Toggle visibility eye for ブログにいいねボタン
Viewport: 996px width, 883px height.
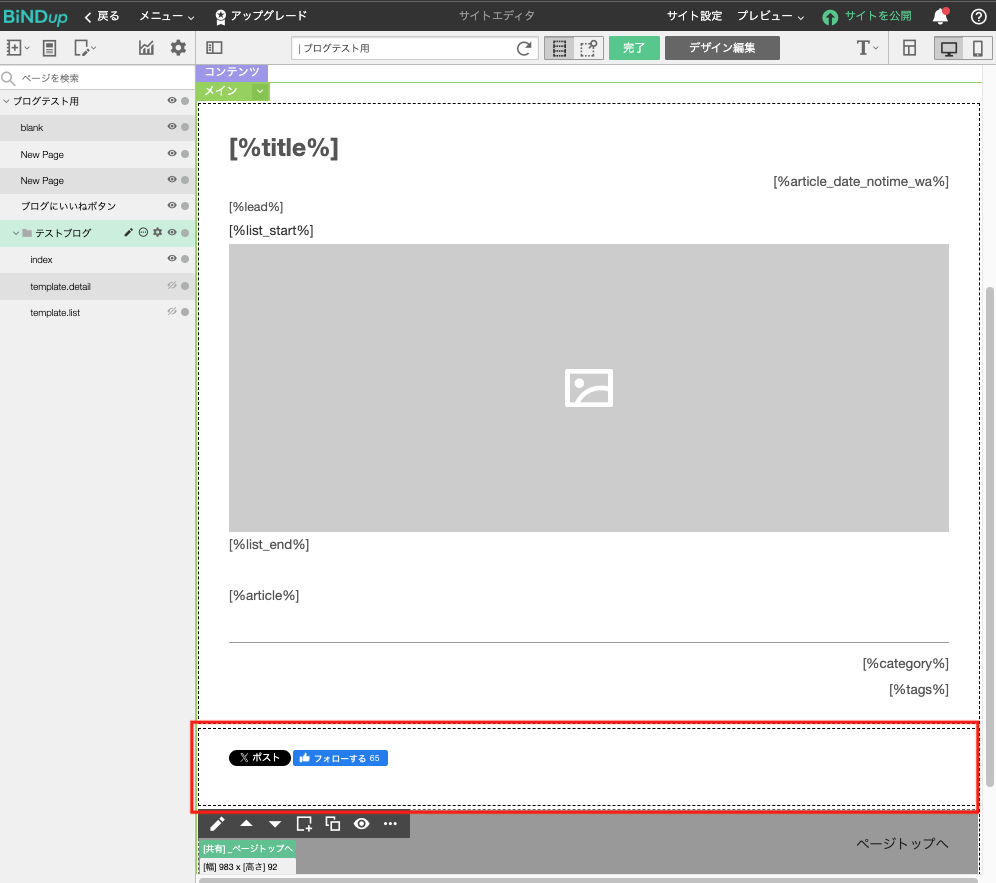172,205
